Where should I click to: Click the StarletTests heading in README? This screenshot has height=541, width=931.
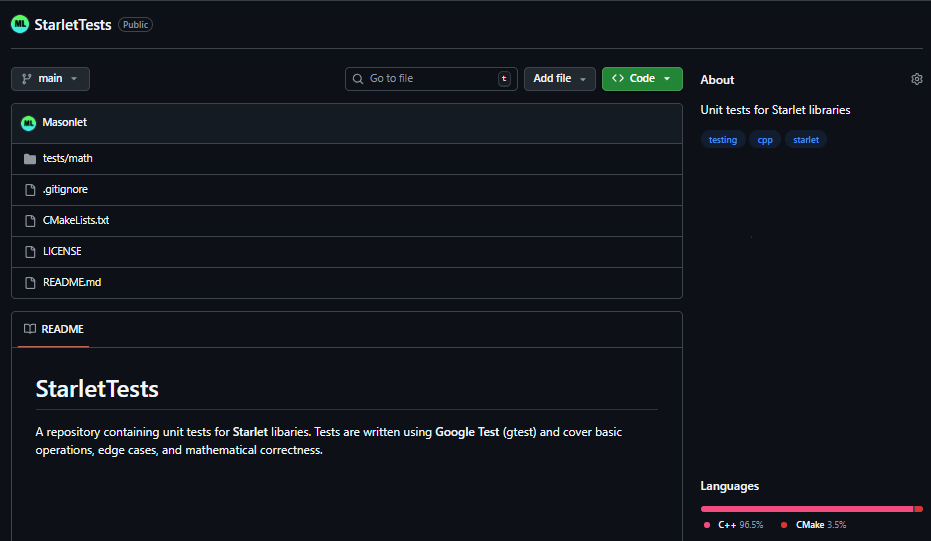97,389
